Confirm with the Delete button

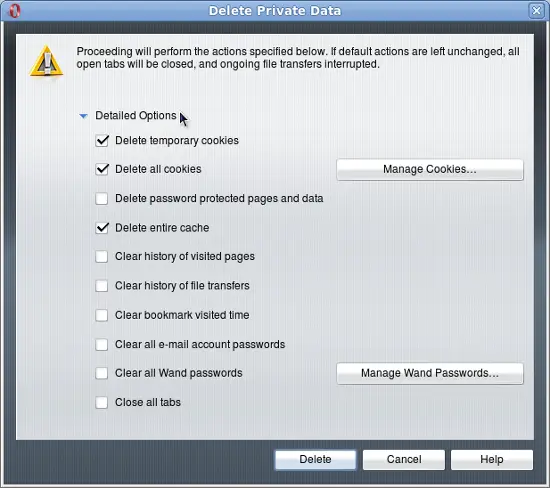tap(315, 460)
